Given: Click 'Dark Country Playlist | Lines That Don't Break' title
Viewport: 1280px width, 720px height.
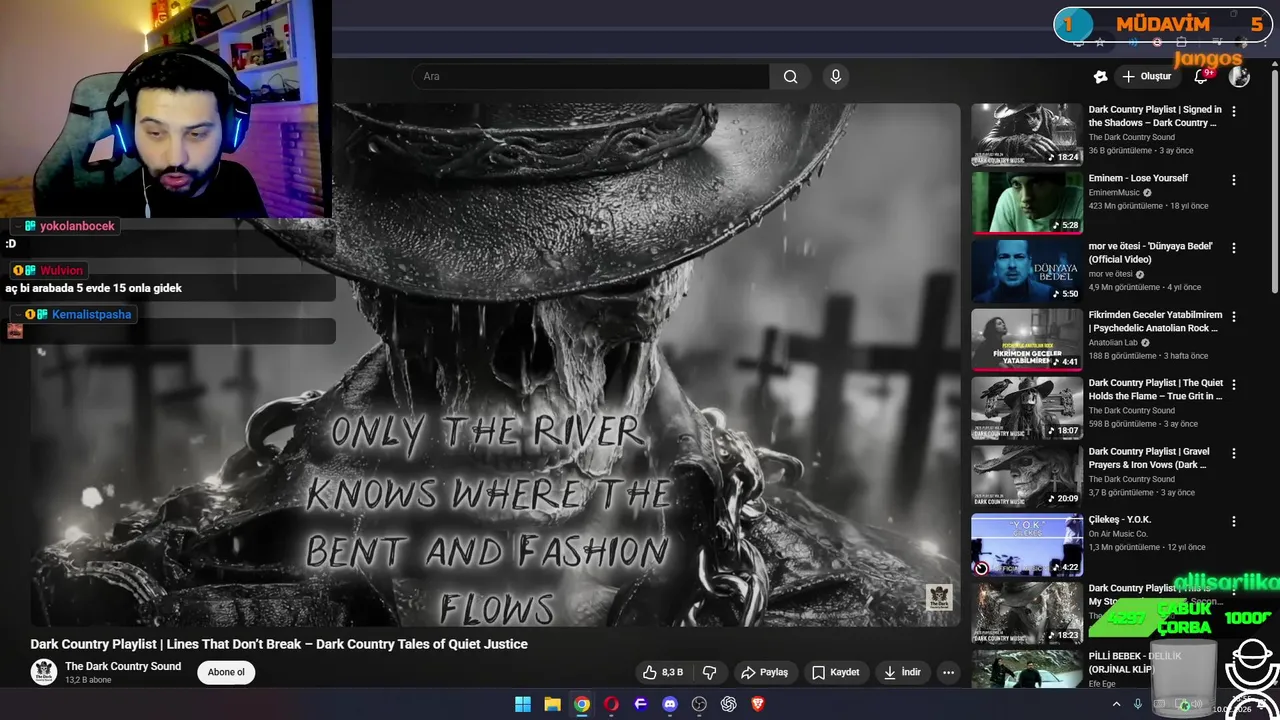Looking at the screenshot, I should pos(279,644).
